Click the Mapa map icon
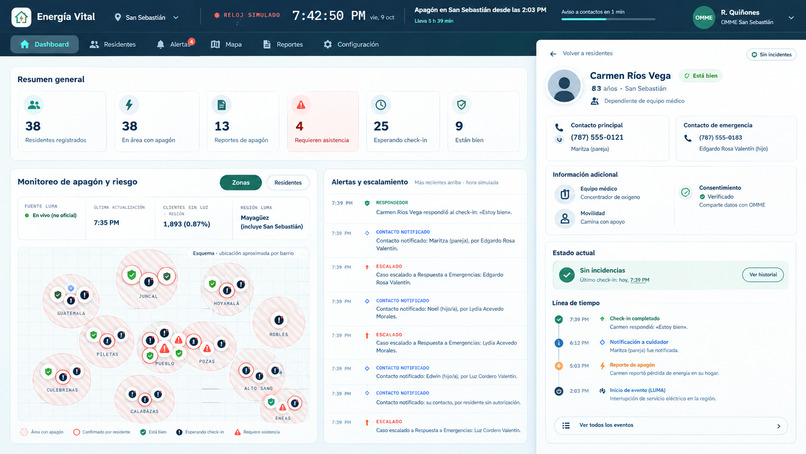The height and width of the screenshot is (454, 806). [215, 44]
